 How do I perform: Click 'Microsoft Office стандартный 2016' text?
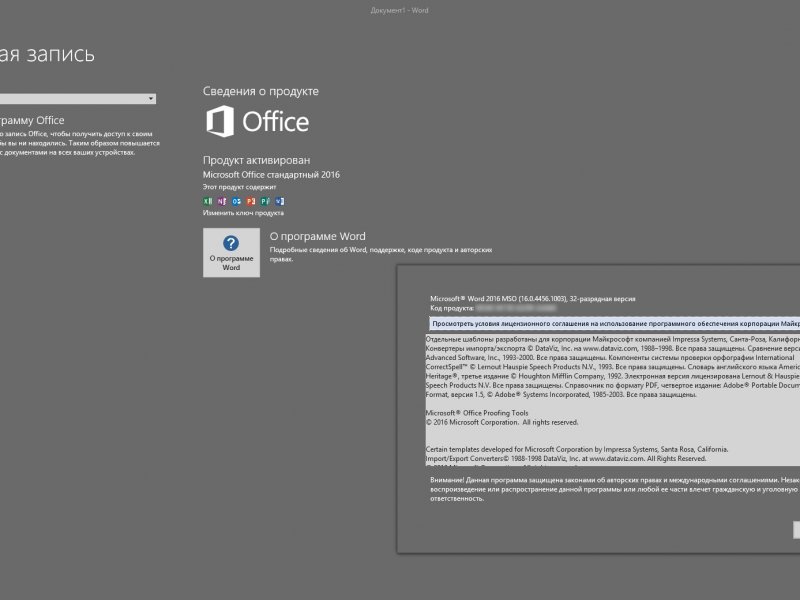click(271, 174)
